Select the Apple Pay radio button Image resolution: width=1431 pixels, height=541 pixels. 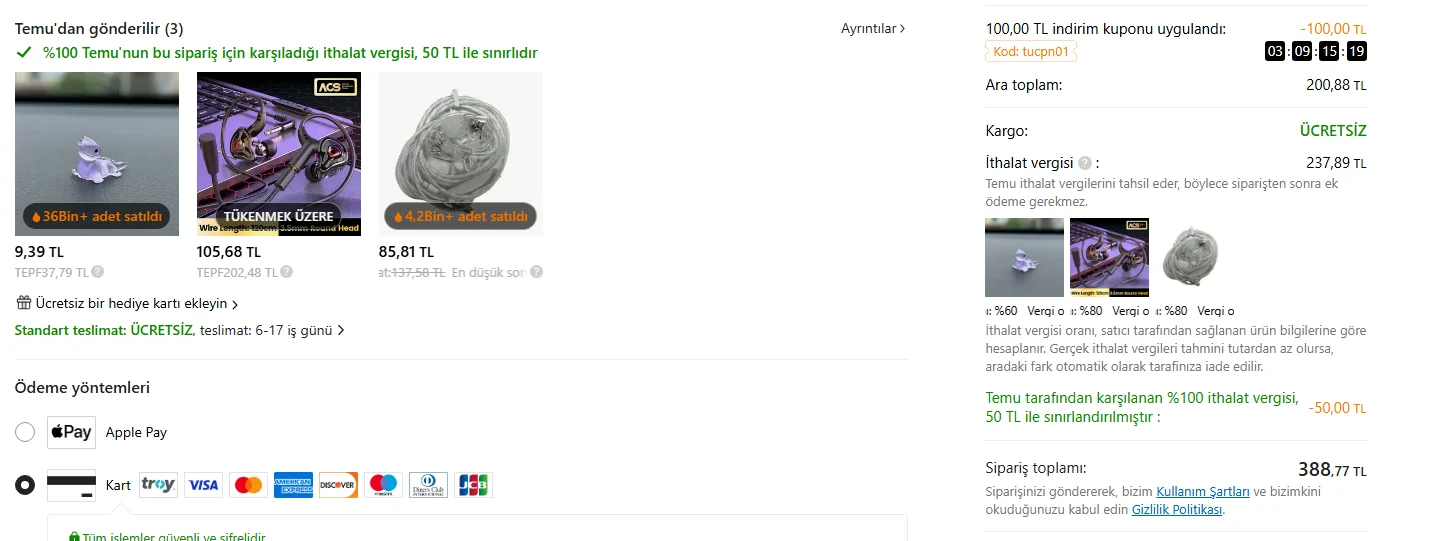point(25,432)
